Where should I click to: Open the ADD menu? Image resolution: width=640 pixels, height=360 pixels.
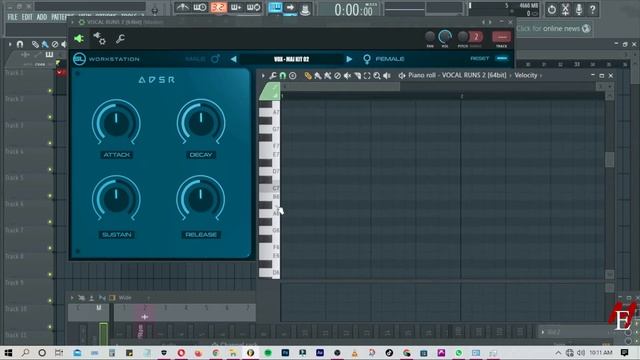coord(42,17)
